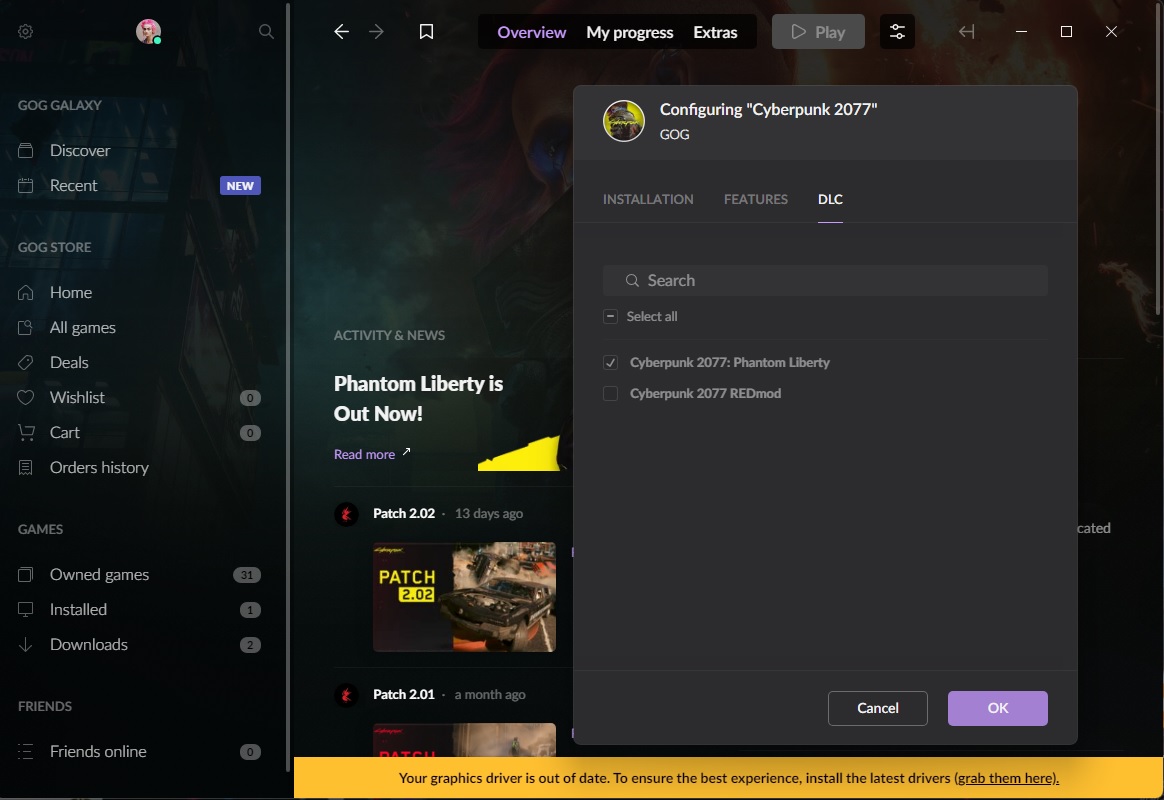Click the Cart icon
Image resolution: width=1164 pixels, height=800 pixels.
click(x=25, y=432)
